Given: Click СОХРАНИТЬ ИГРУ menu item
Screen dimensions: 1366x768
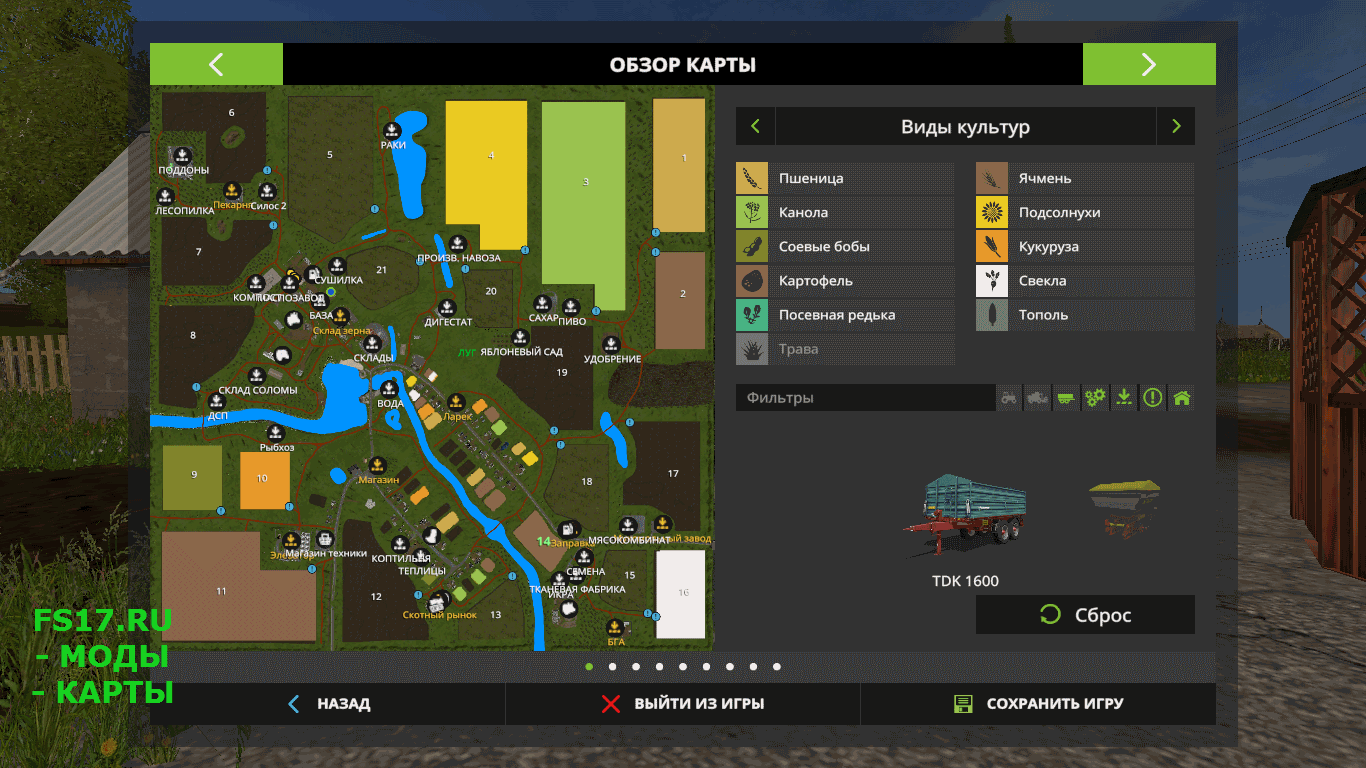Looking at the screenshot, I should click(1038, 704).
